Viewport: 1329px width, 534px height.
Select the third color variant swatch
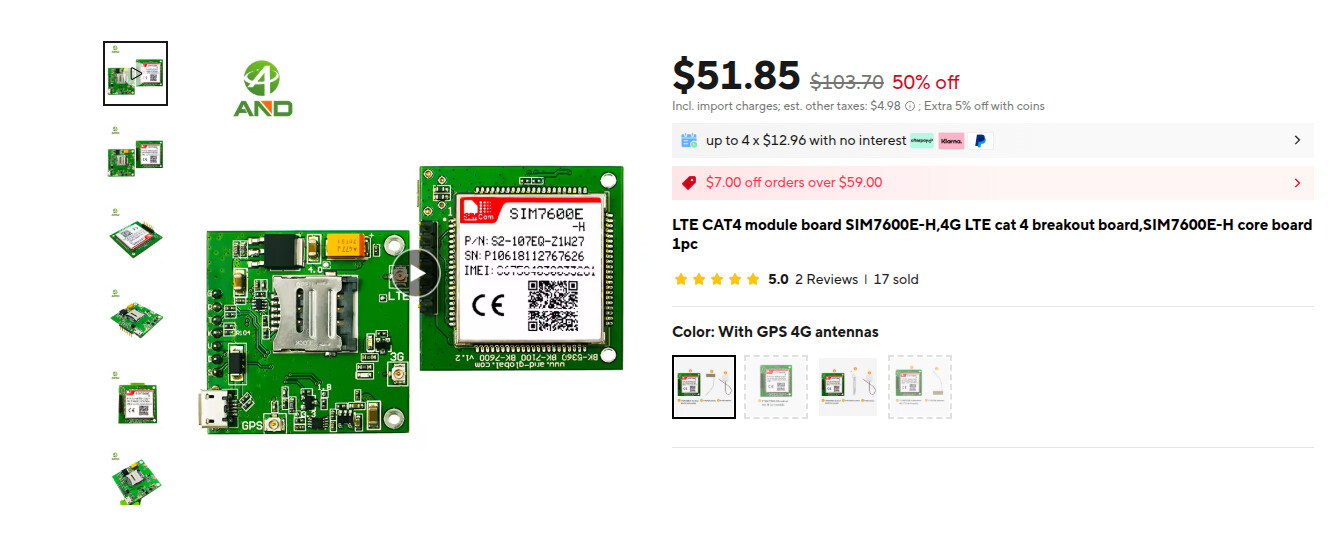(848, 387)
